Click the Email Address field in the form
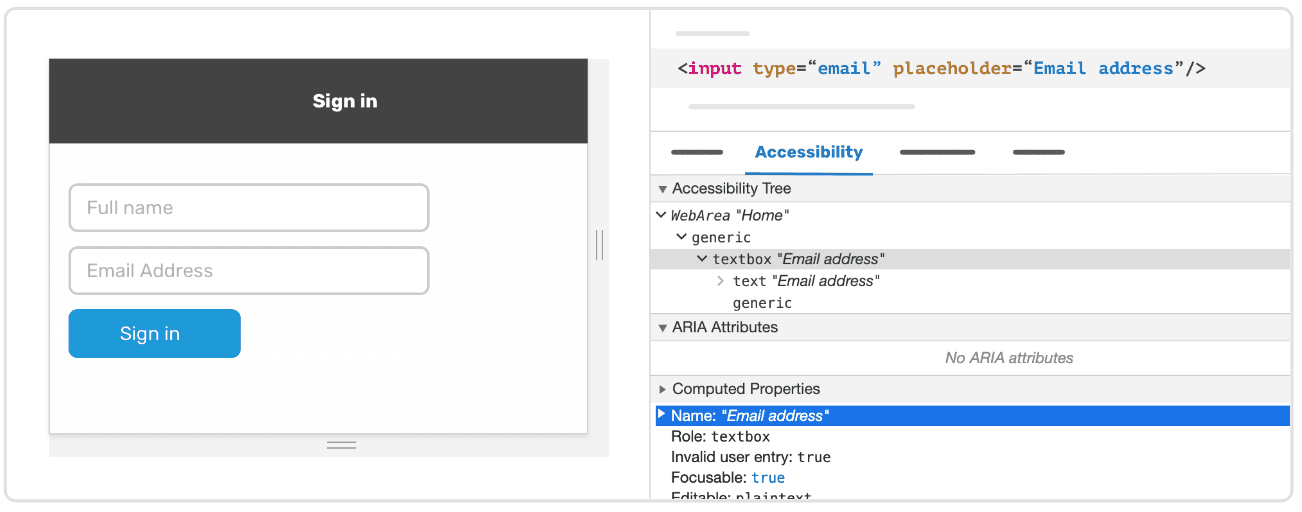The image size is (1302, 512). coord(248,271)
